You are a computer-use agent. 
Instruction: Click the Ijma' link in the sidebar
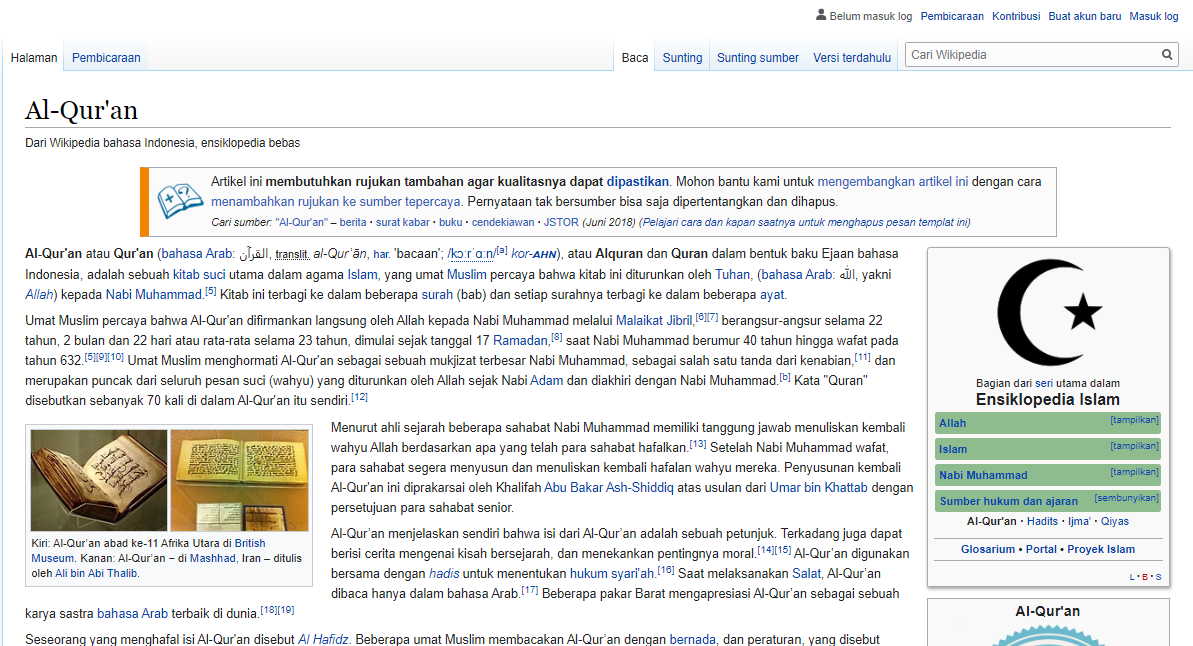(1079, 521)
